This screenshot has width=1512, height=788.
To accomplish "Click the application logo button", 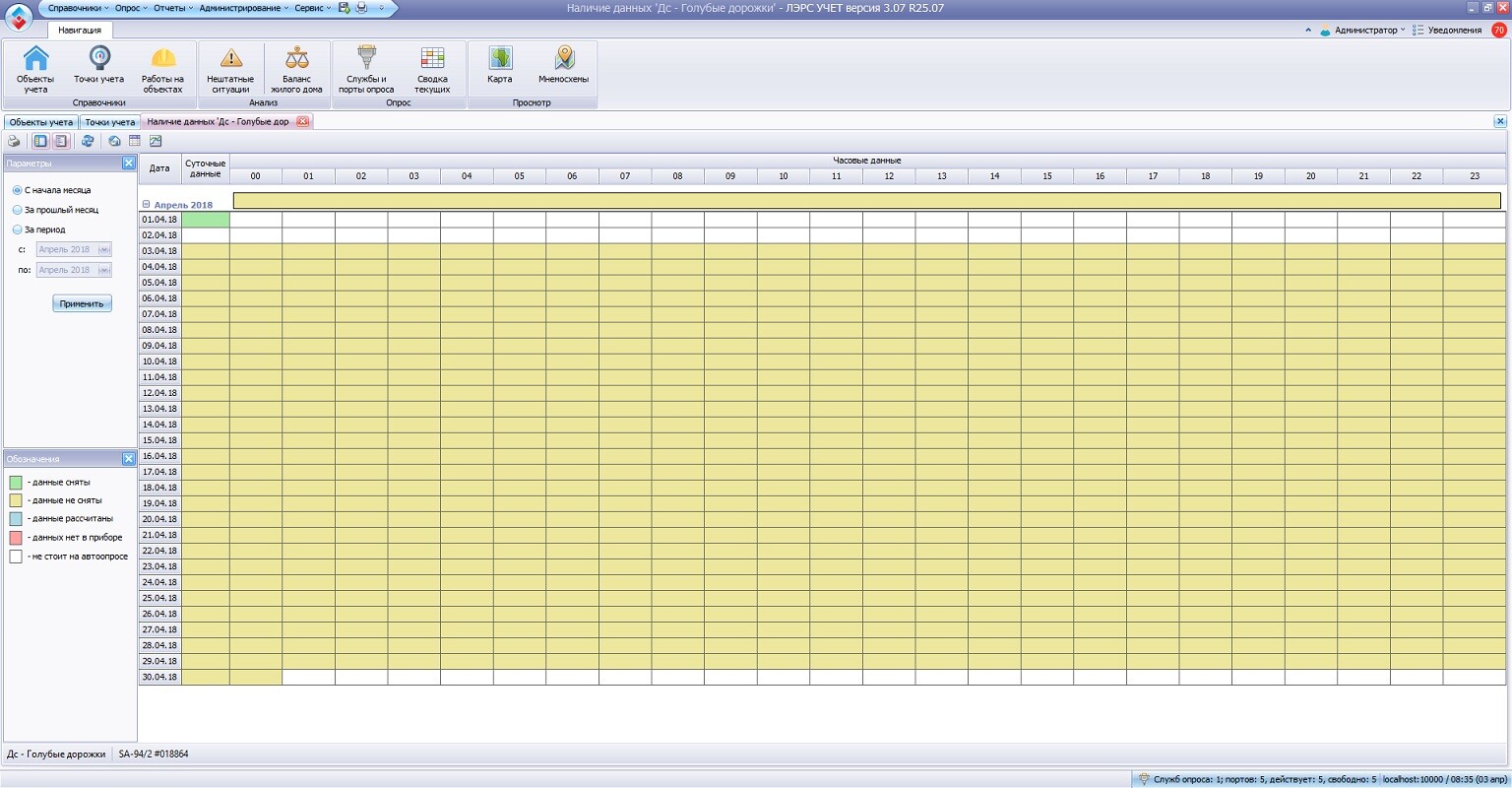I will click(x=19, y=17).
